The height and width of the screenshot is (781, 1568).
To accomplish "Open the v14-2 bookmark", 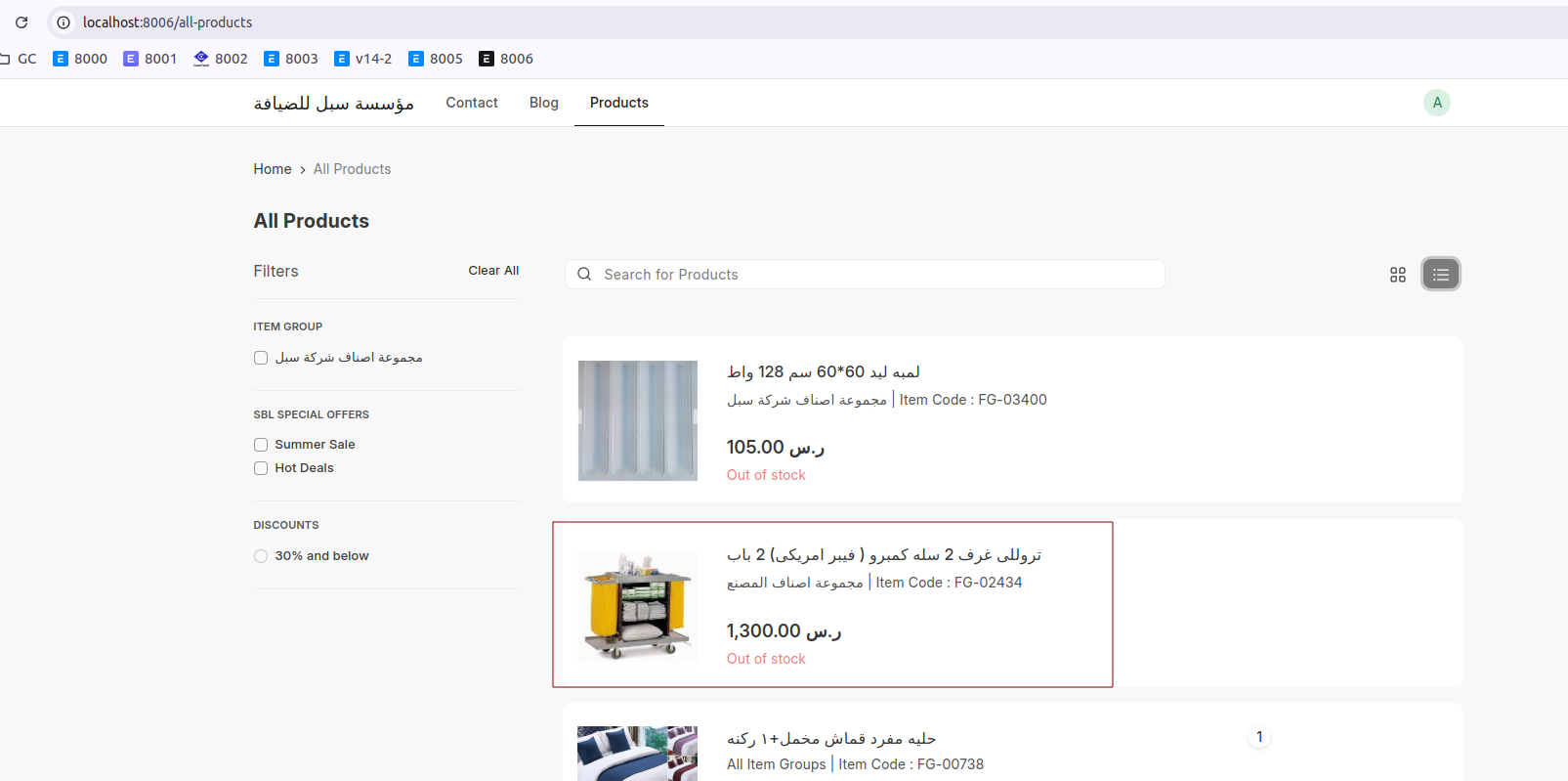I will tap(362, 59).
